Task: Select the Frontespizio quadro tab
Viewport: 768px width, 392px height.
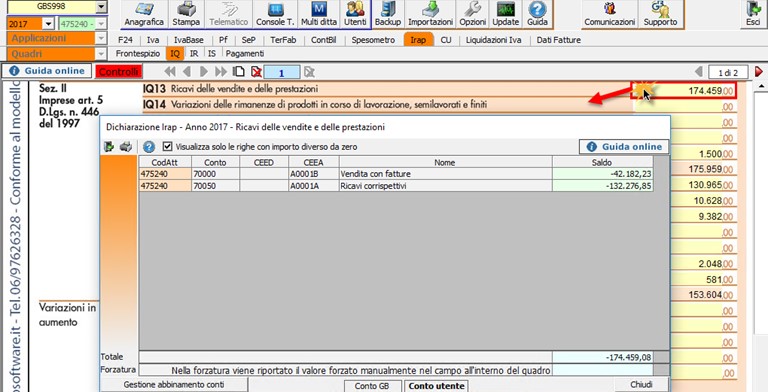Action: click(138, 54)
